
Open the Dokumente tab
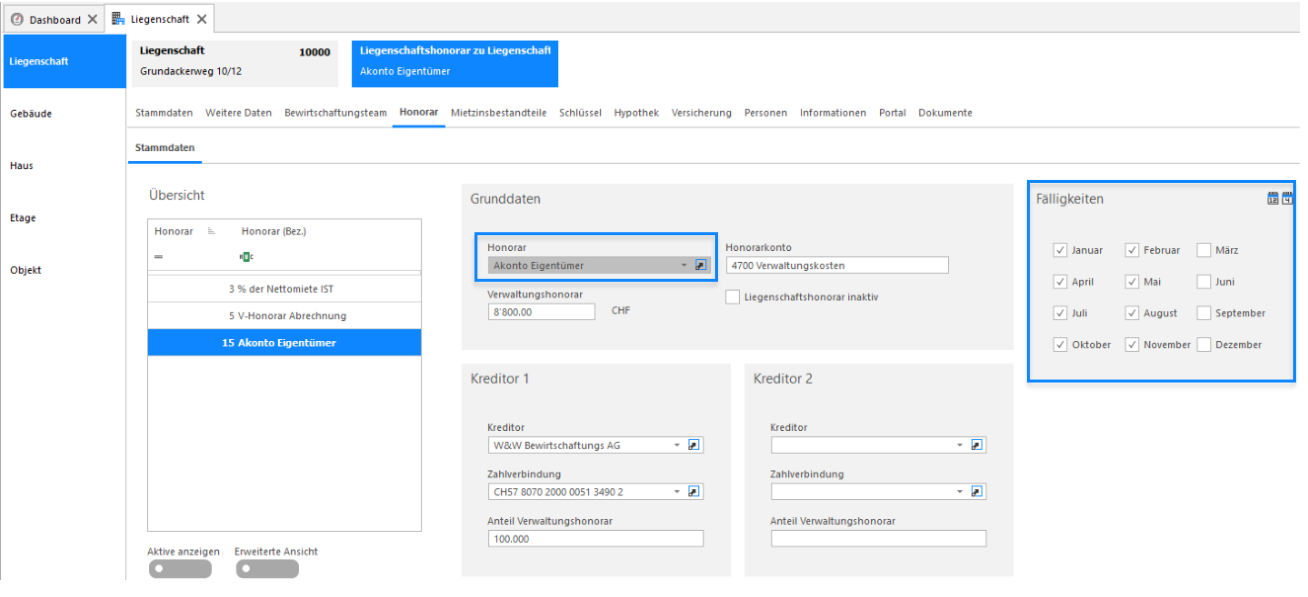click(x=945, y=113)
